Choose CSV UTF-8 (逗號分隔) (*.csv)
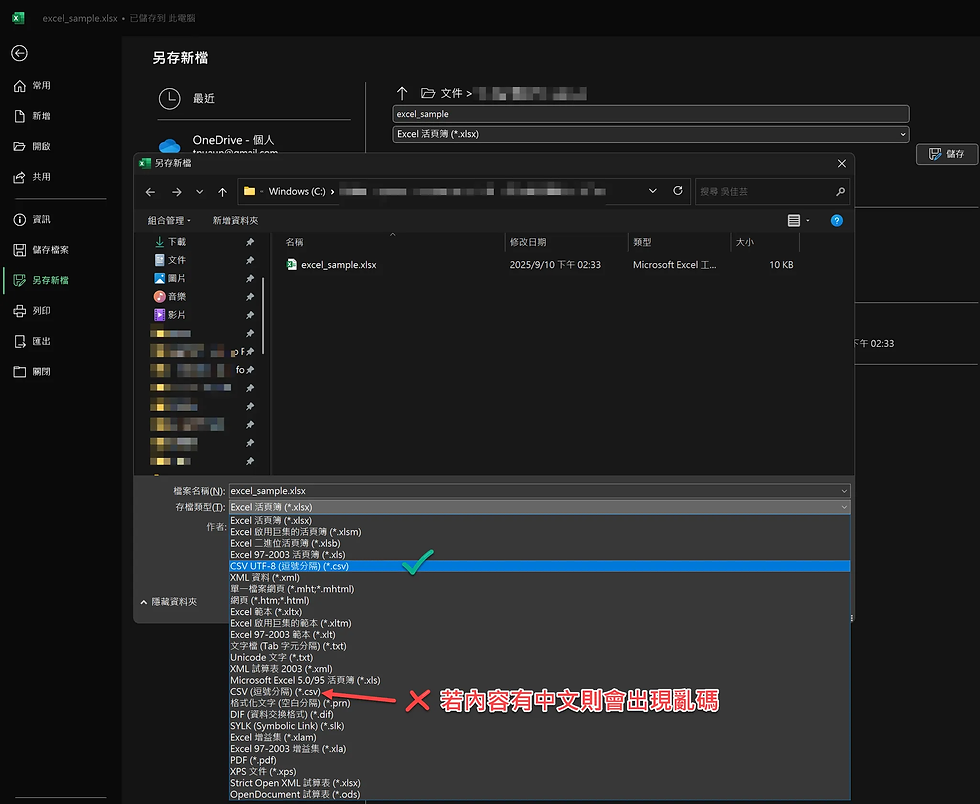Screen dimensions: 980x804 (x=540, y=566)
